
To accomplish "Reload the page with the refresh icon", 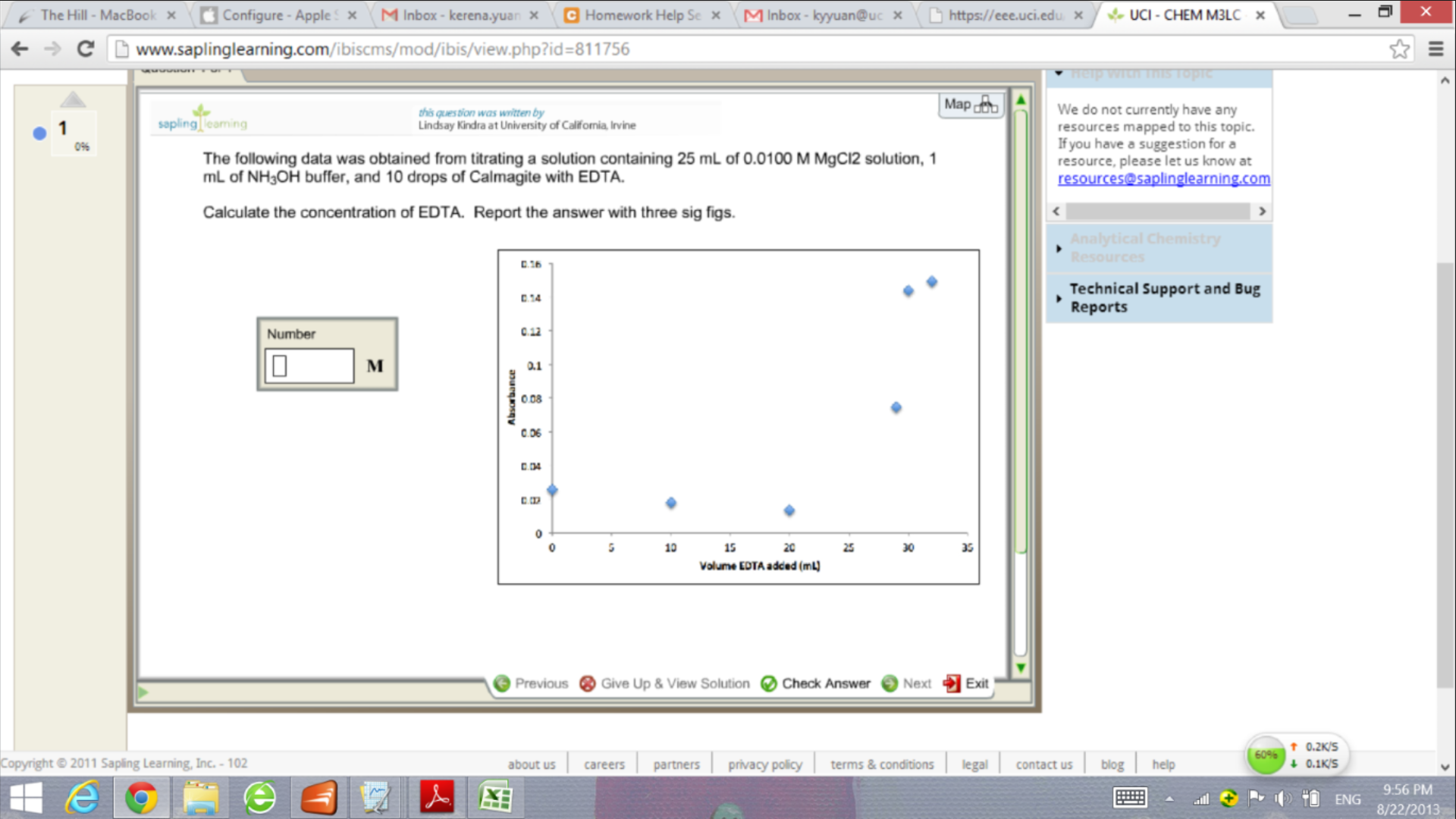I will (86, 49).
